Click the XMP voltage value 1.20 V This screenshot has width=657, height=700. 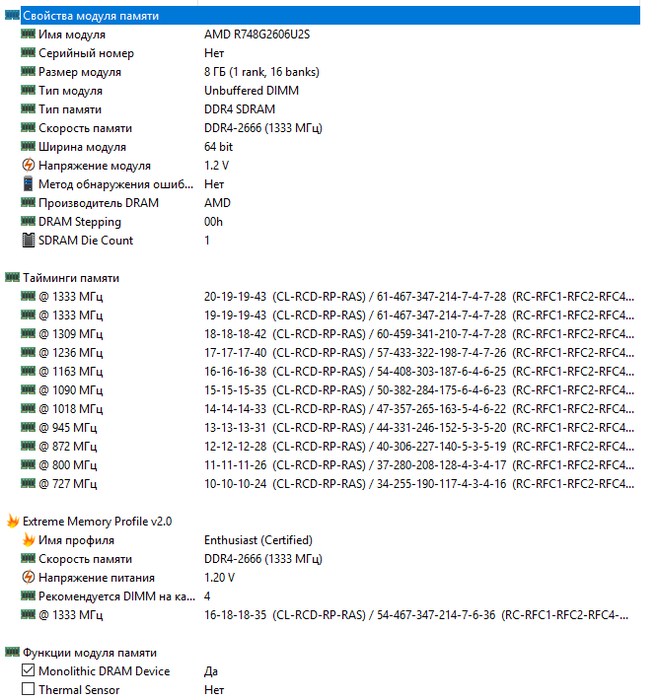[x=219, y=578]
